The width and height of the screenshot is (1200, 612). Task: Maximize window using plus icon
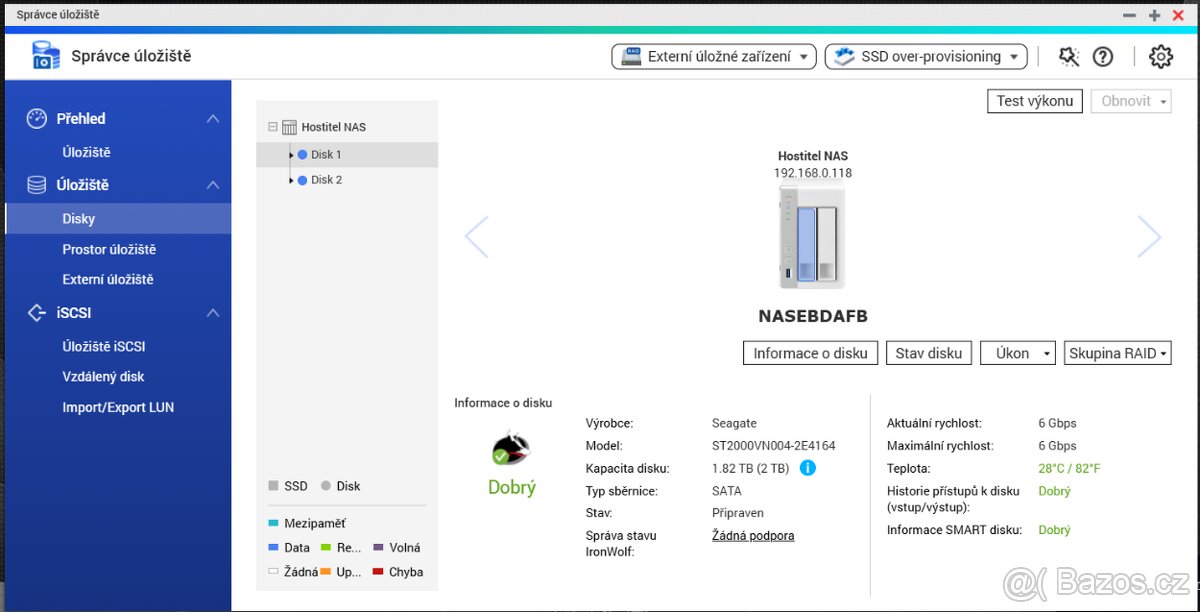point(1154,15)
